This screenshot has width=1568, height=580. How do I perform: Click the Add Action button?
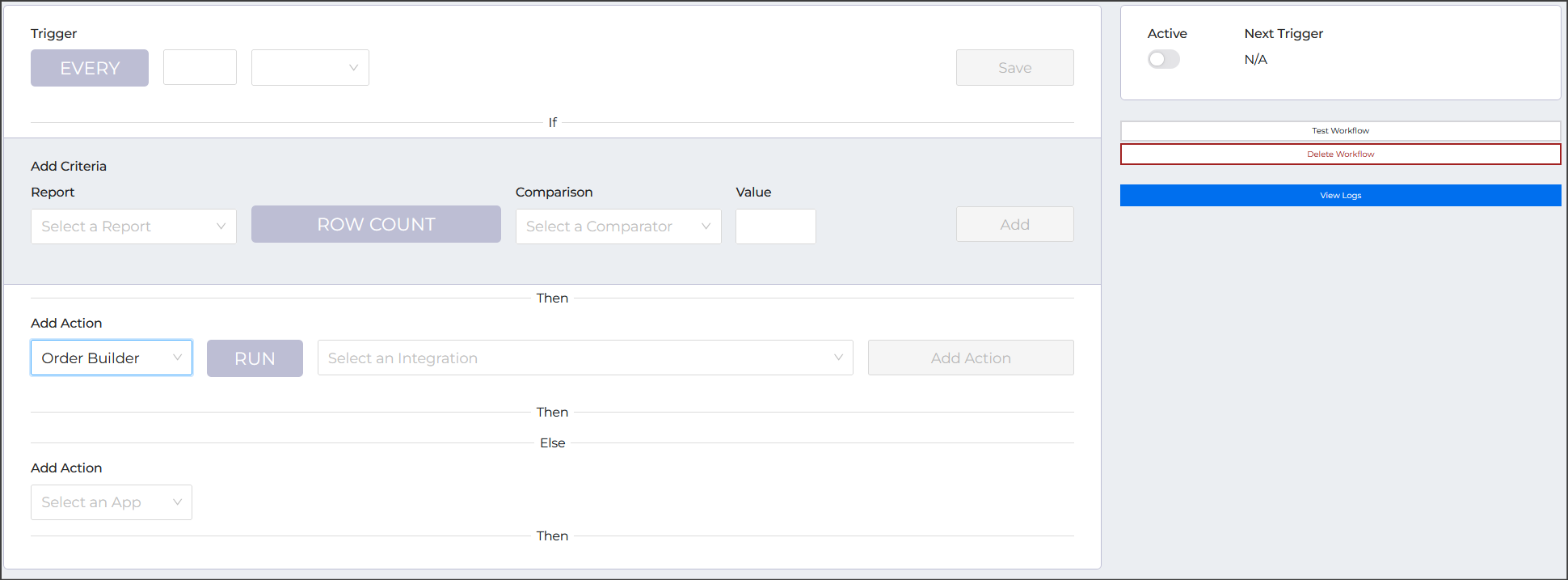(971, 358)
